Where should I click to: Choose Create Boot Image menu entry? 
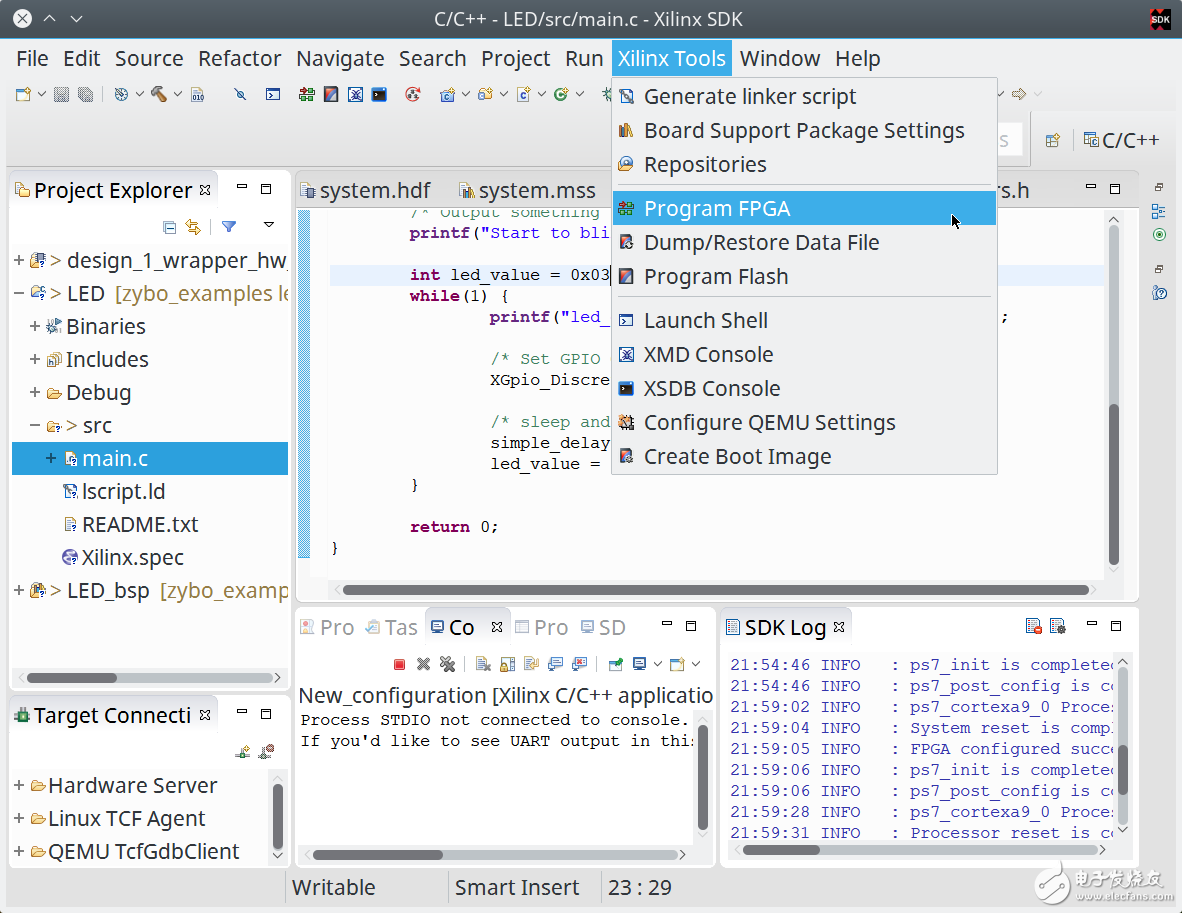pos(737,456)
